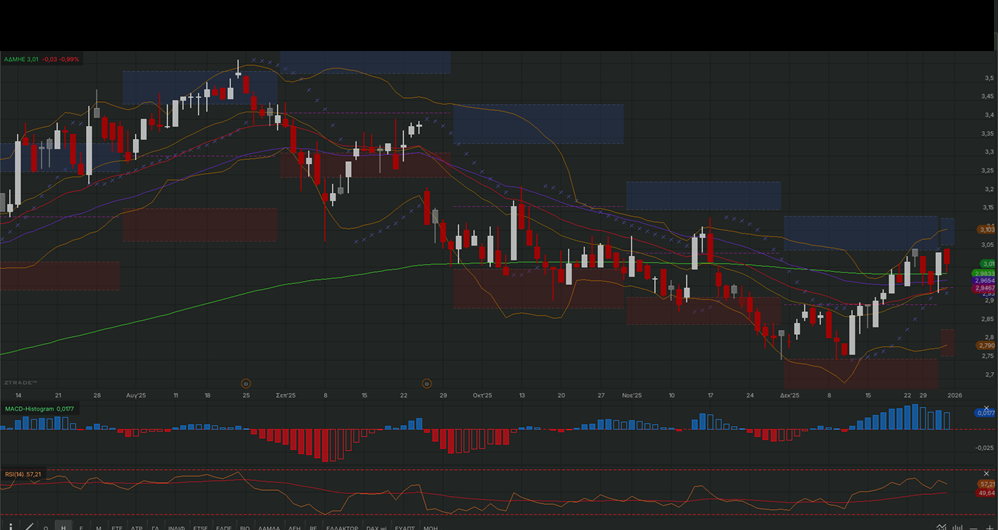Open the chart type line icon
999x530 pixels.
[942, 527]
